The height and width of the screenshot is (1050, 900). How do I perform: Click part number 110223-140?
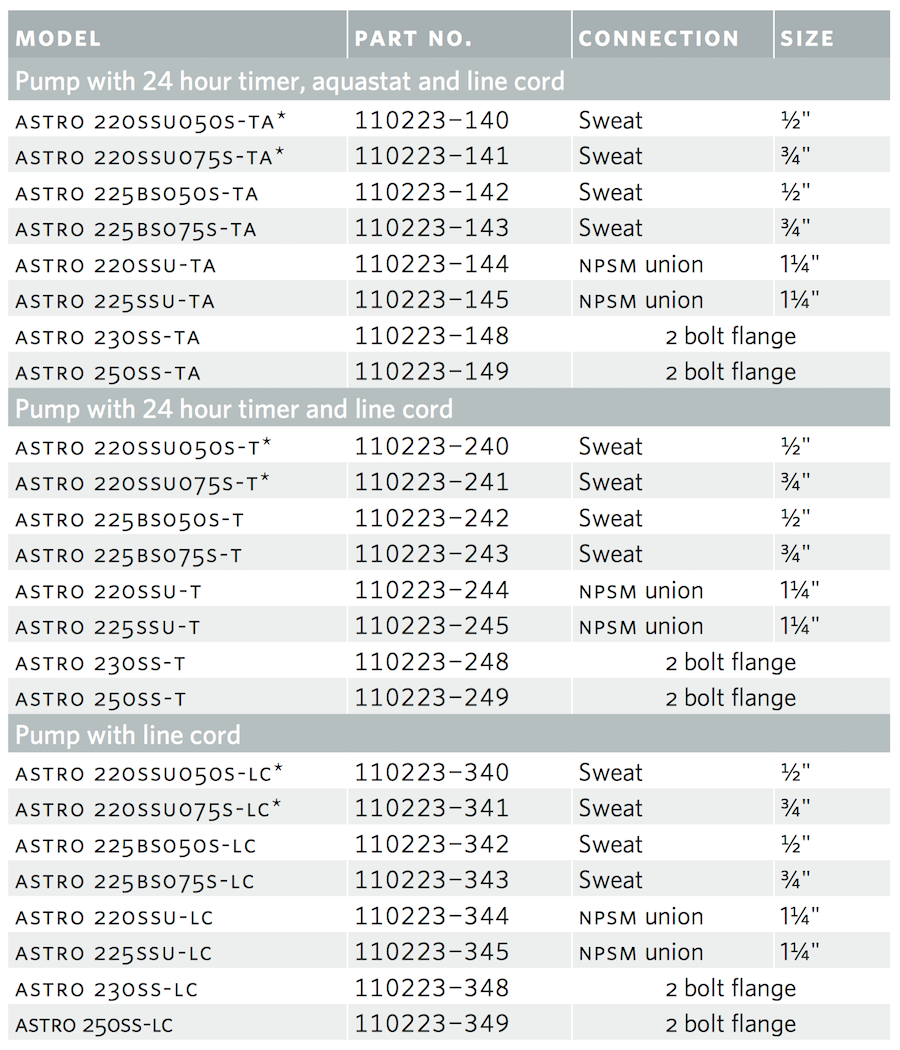432,121
